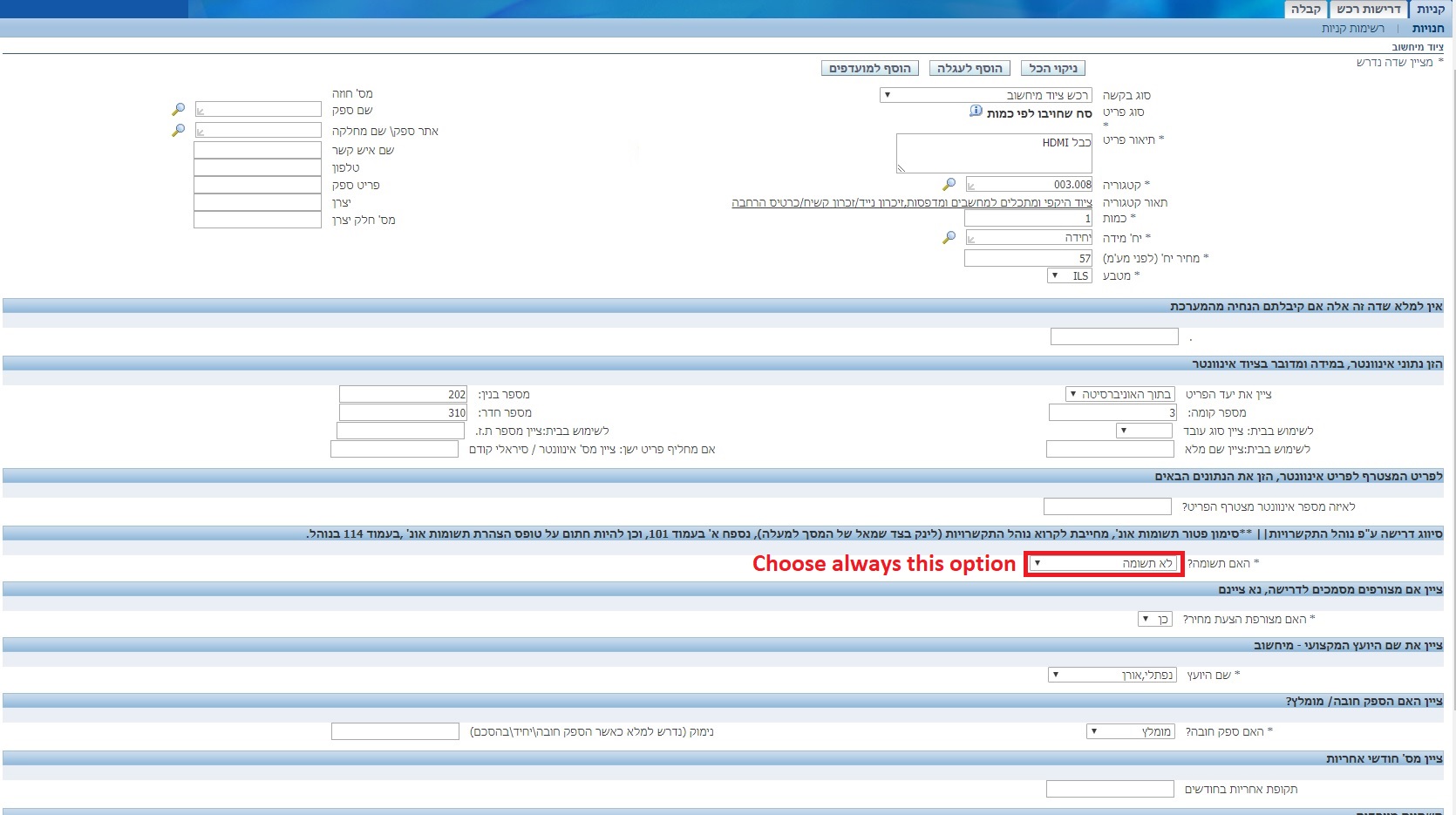
Task: Click the info icon next to סוג פריט
Action: [976, 112]
